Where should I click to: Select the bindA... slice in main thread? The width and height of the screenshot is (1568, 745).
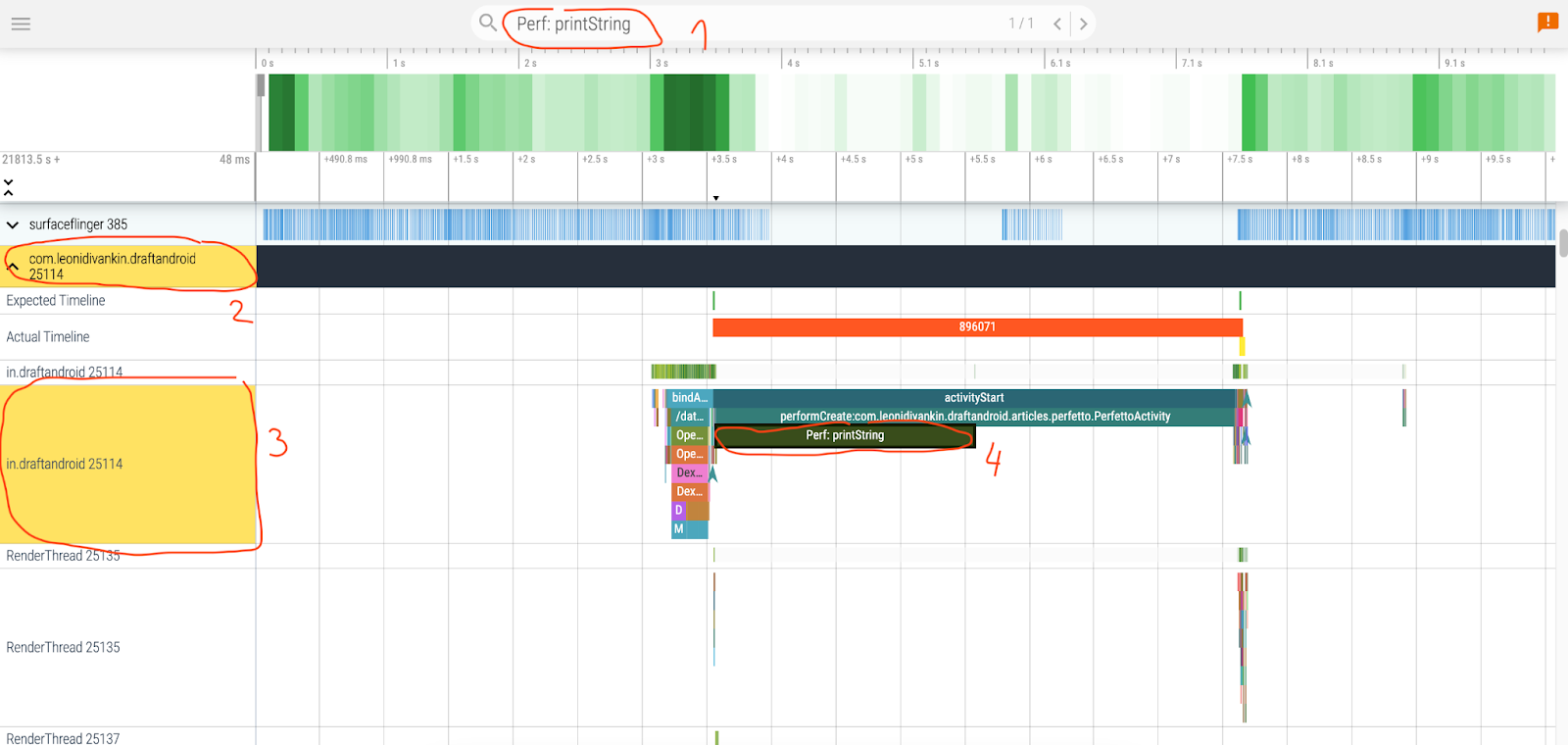tap(689, 398)
